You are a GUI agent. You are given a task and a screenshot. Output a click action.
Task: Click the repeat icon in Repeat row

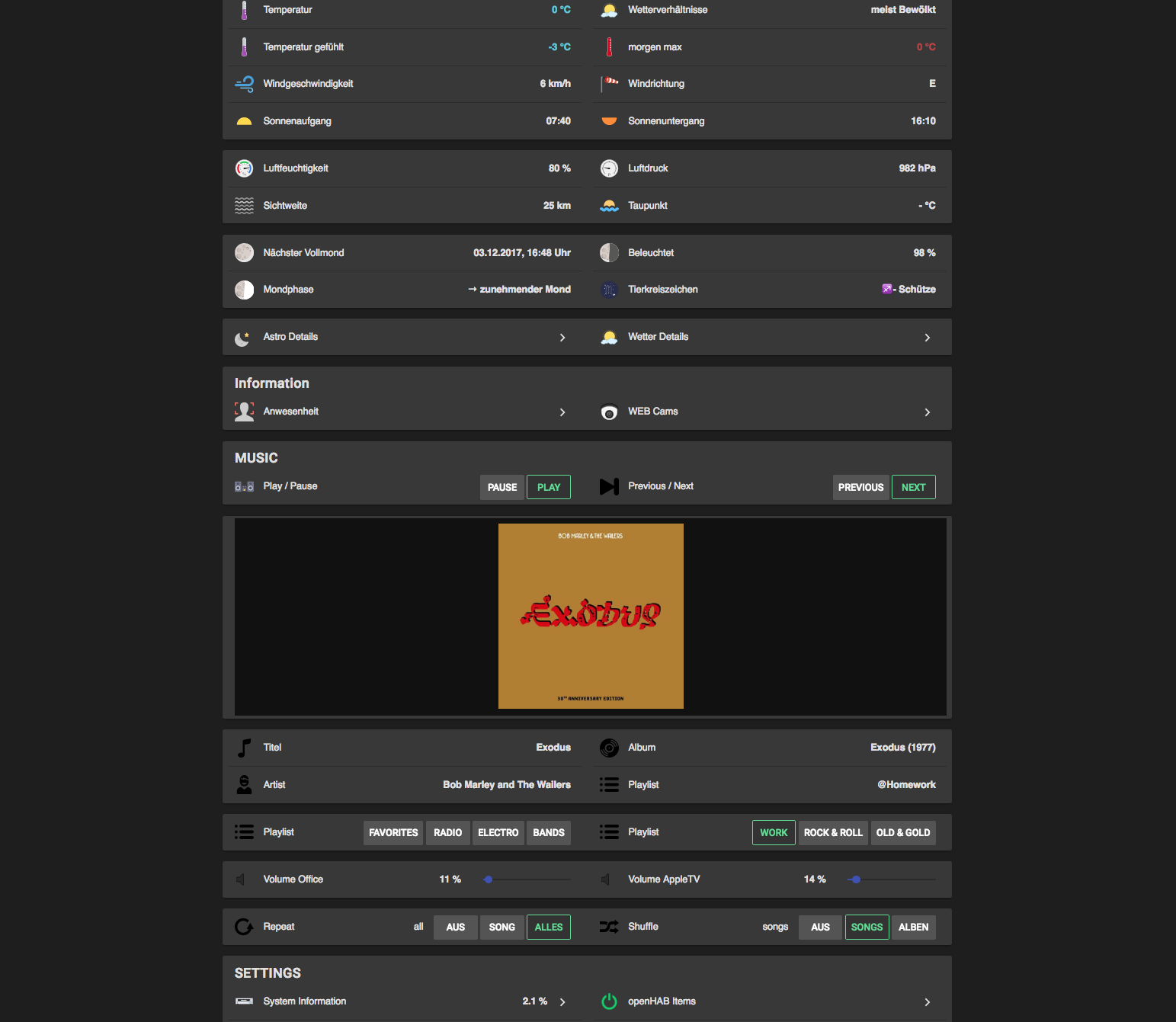(x=244, y=927)
